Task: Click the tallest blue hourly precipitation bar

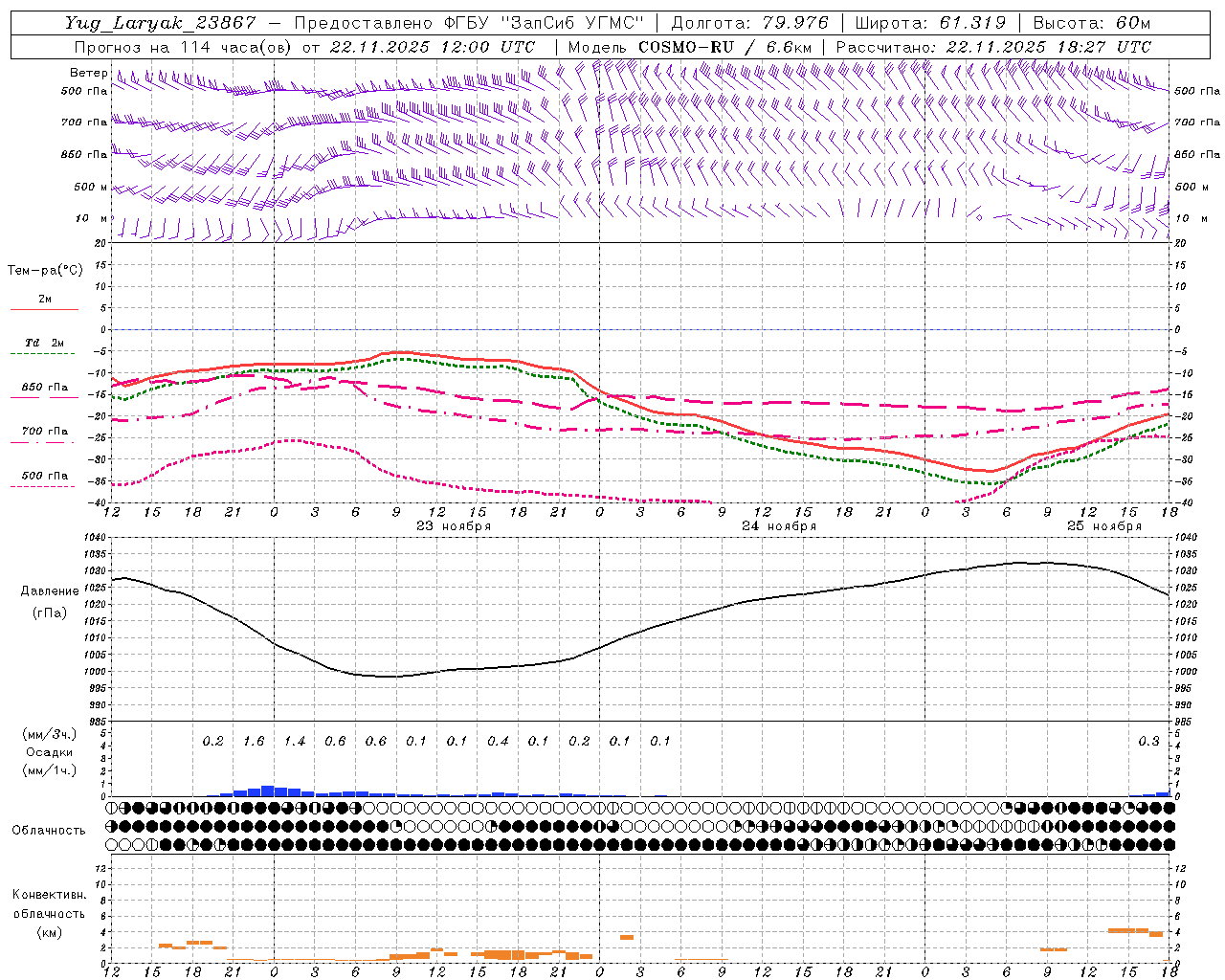Action: click(268, 791)
